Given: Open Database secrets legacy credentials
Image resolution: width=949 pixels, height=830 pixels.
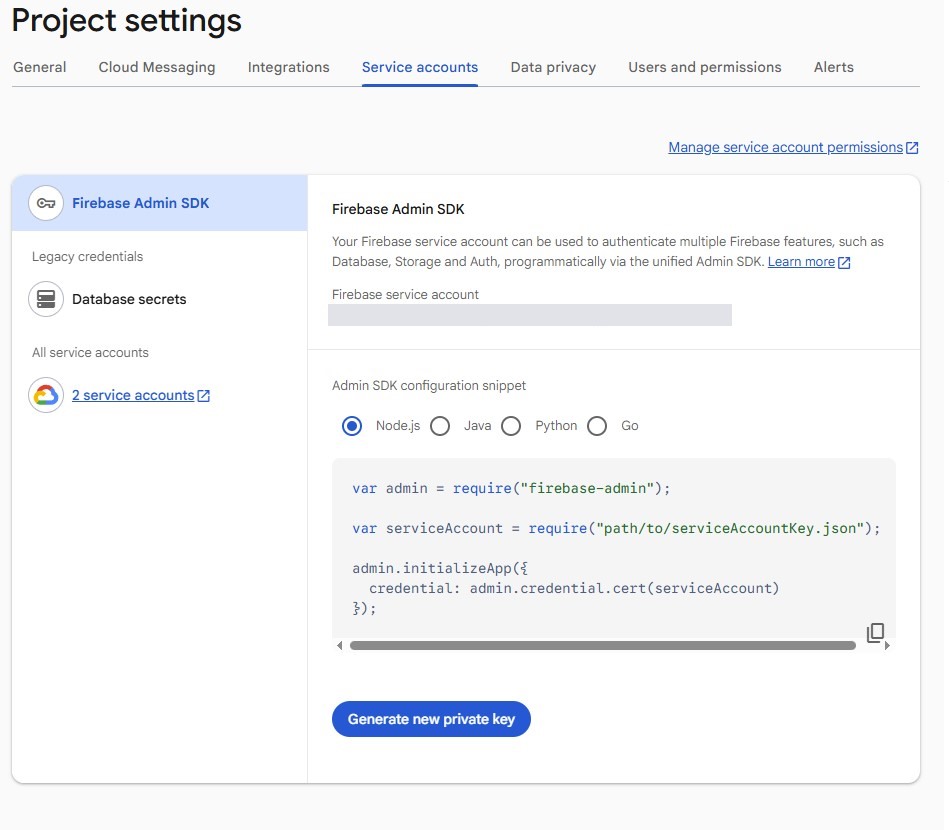Looking at the screenshot, I should (129, 299).
